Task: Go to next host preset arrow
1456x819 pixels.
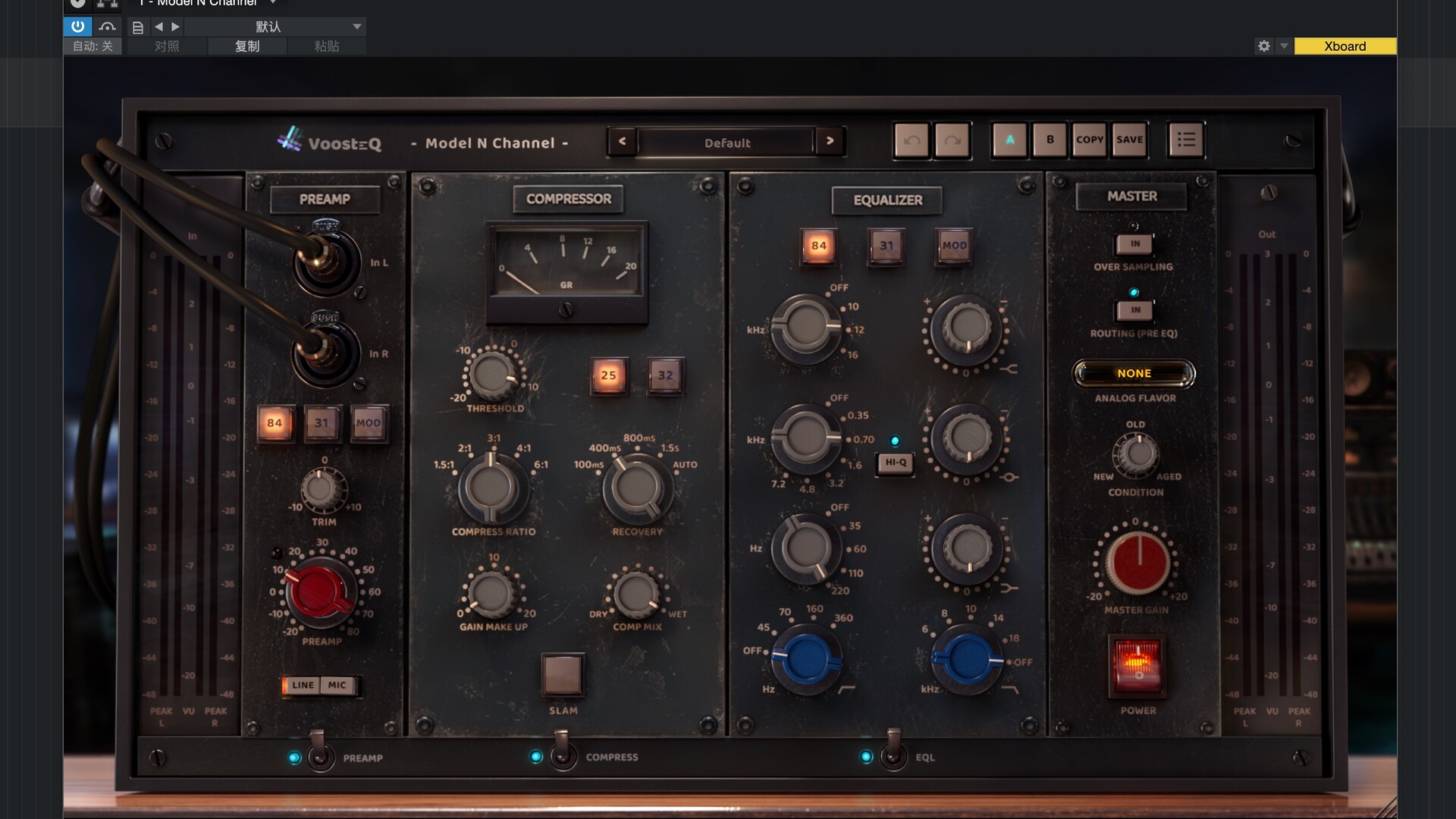Action: 176,27
